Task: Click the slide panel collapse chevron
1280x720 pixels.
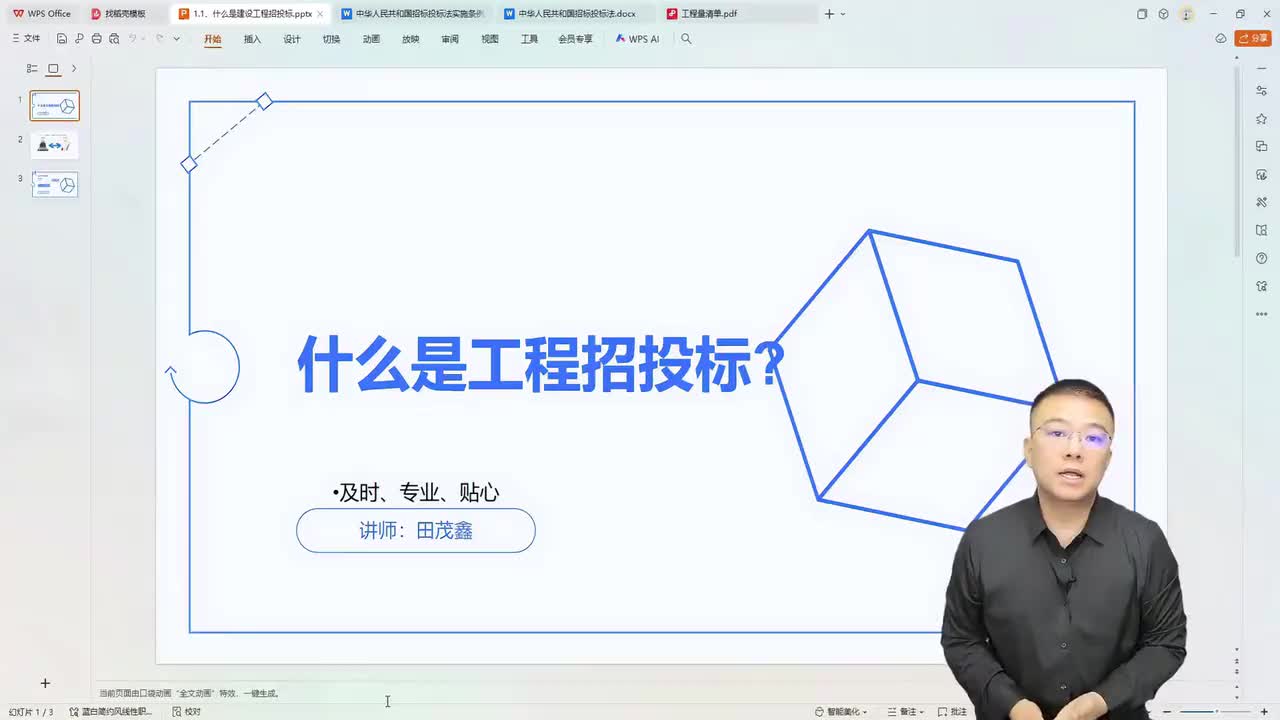Action: coord(74,69)
